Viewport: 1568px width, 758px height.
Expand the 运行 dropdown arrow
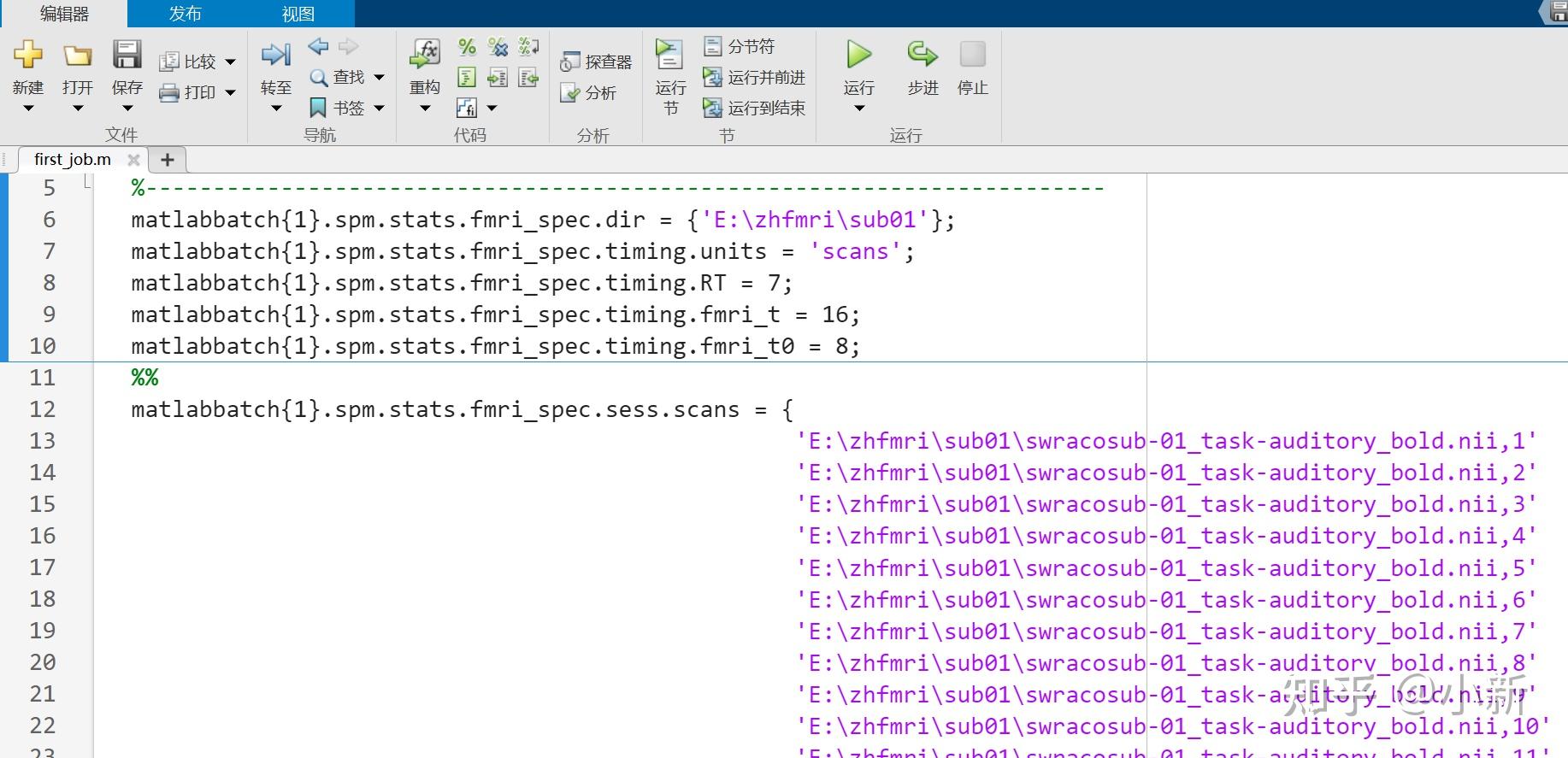tap(859, 109)
